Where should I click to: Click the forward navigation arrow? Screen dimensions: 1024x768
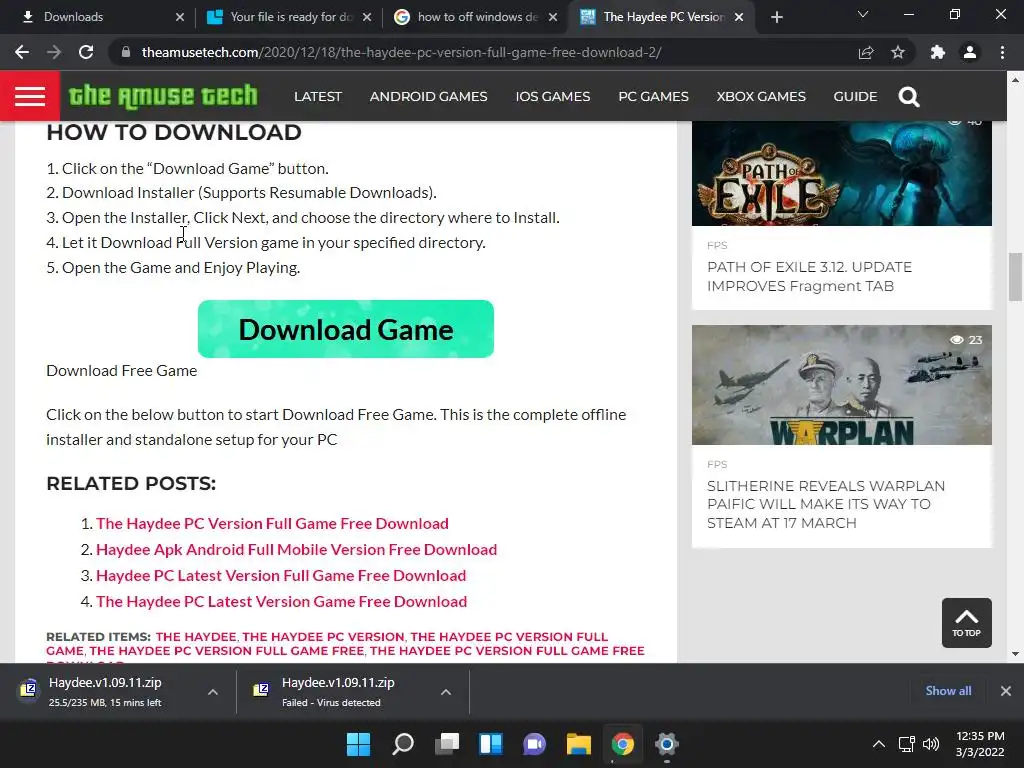(x=54, y=52)
